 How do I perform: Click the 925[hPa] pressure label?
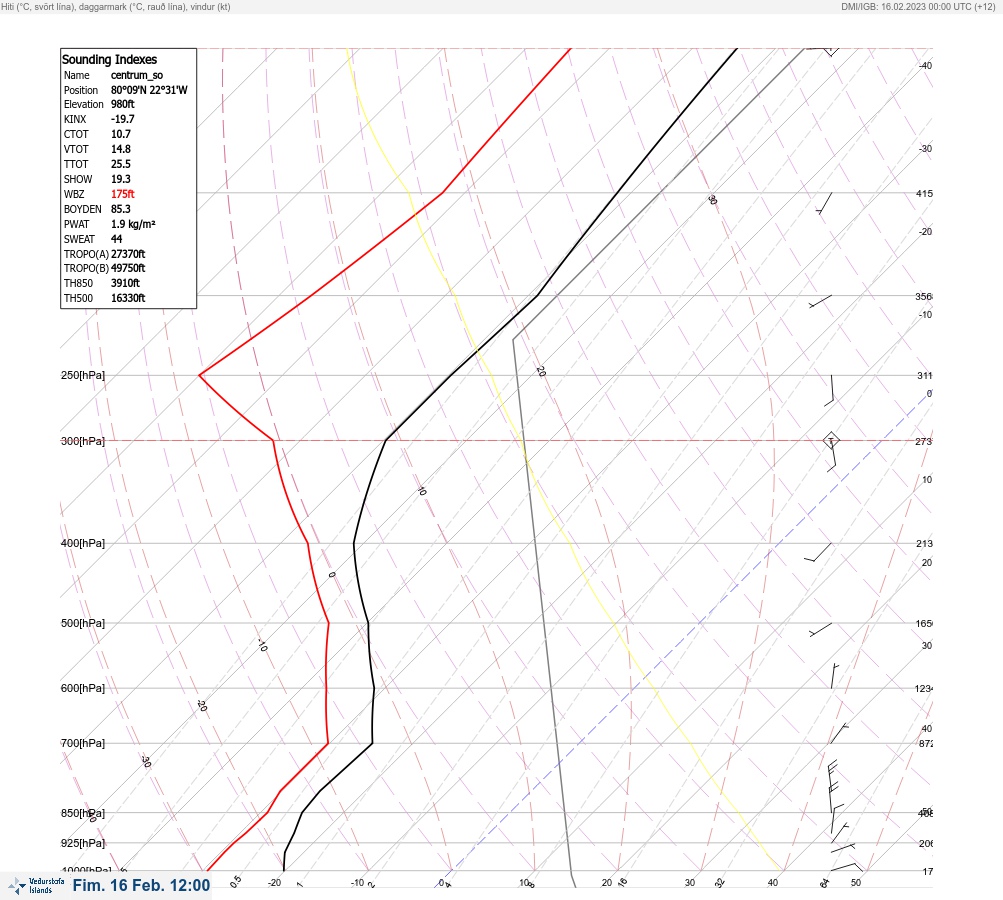click(83, 843)
